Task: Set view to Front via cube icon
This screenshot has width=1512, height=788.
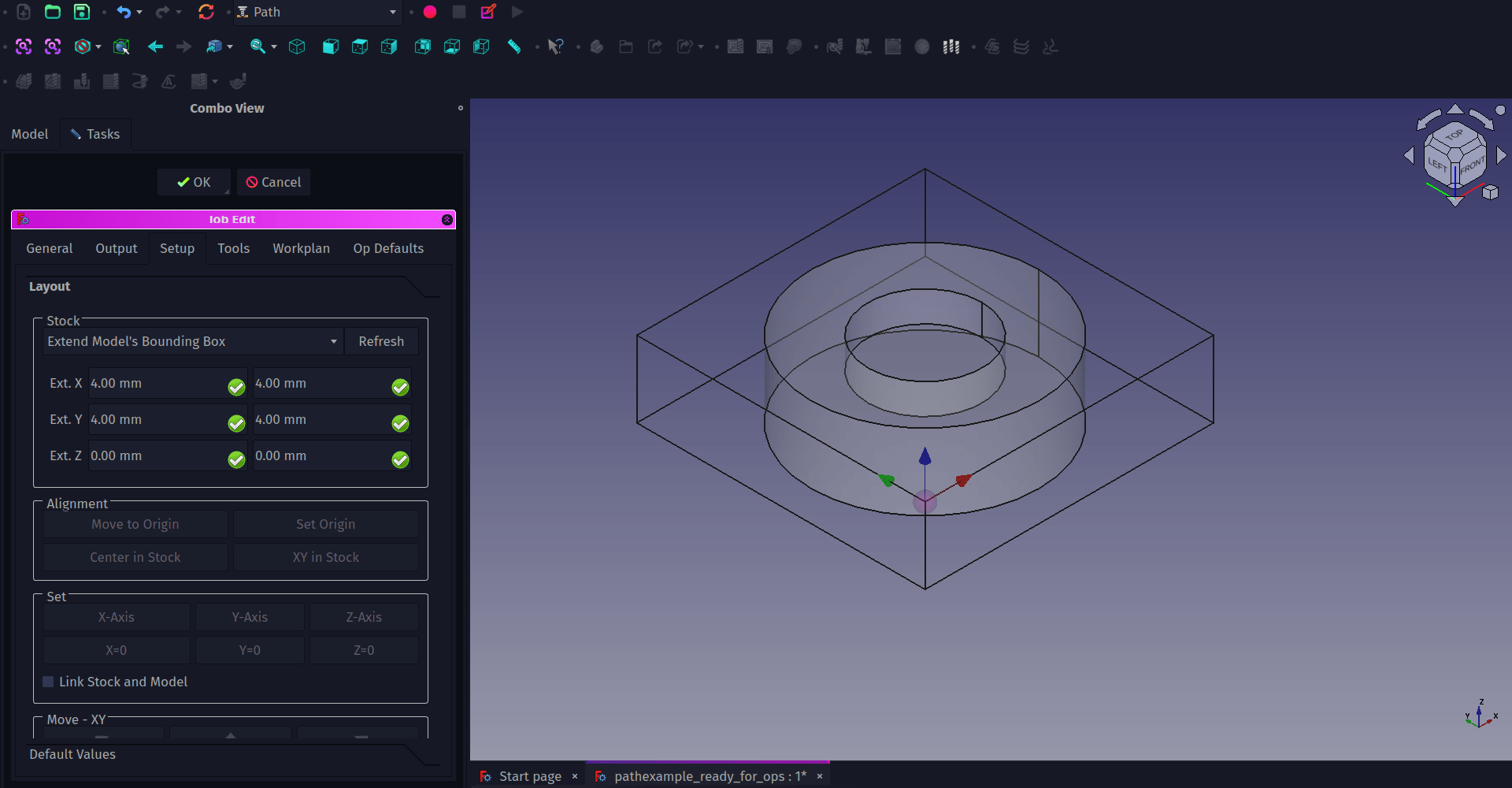Action: click(x=331, y=47)
